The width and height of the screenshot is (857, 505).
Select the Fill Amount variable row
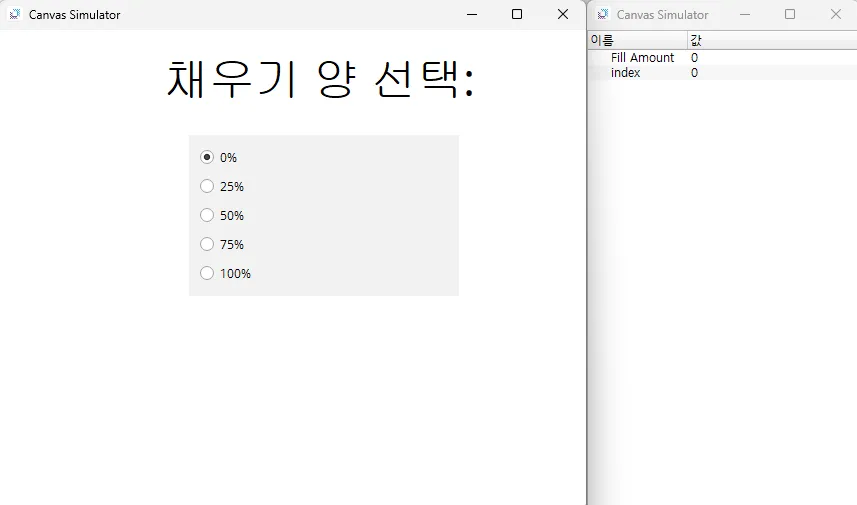642,58
